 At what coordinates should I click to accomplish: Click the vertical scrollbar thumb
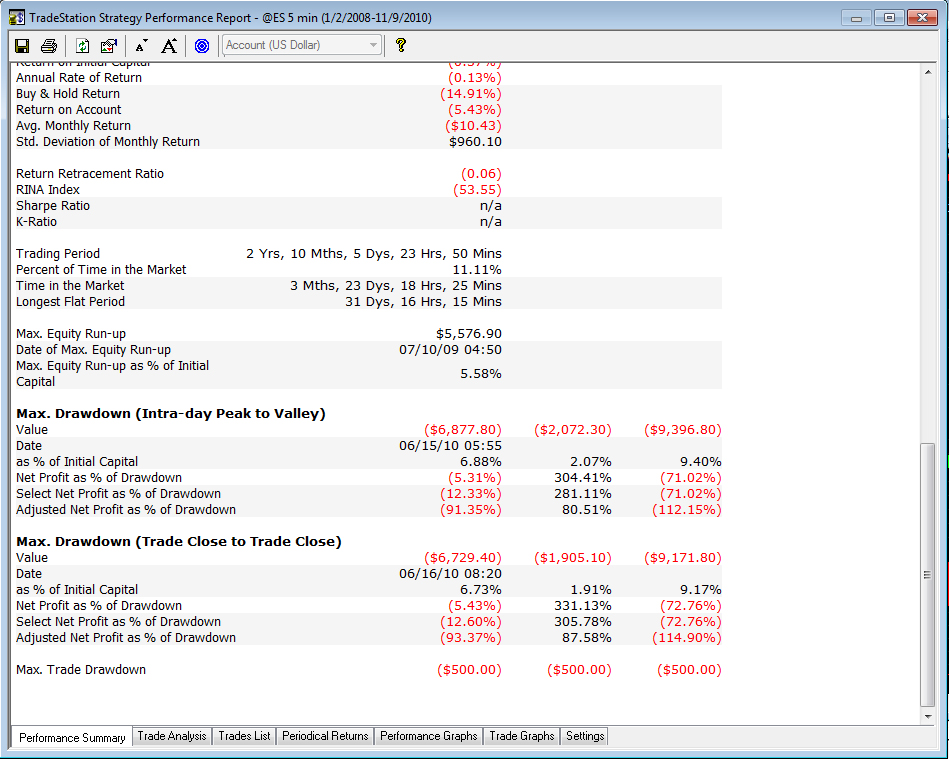pos(928,574)
